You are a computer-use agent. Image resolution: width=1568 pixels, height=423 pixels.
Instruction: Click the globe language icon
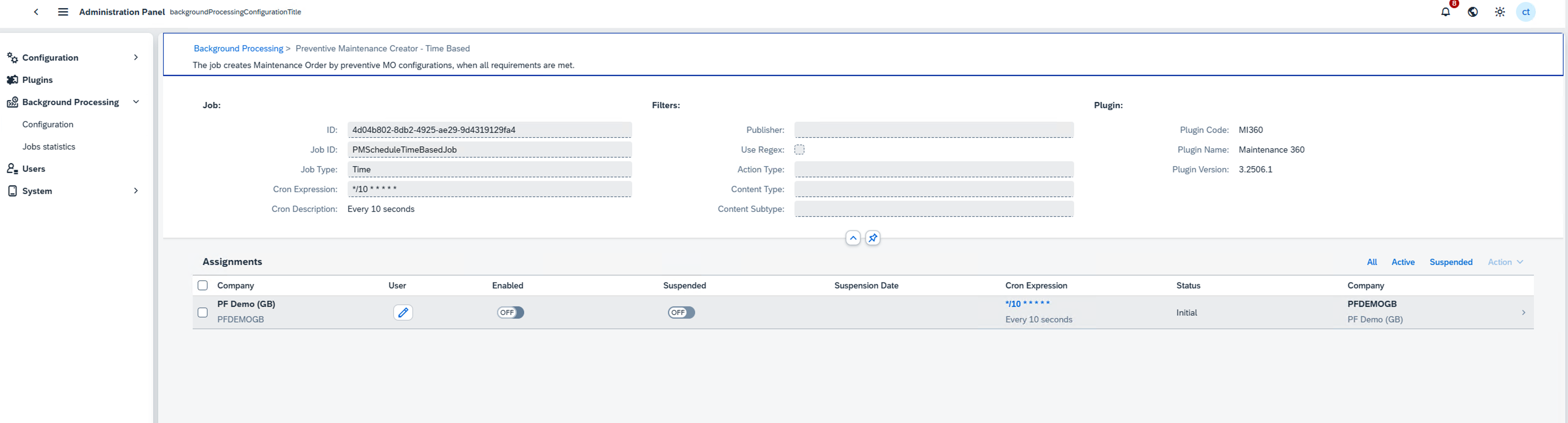coord(1473,12)
